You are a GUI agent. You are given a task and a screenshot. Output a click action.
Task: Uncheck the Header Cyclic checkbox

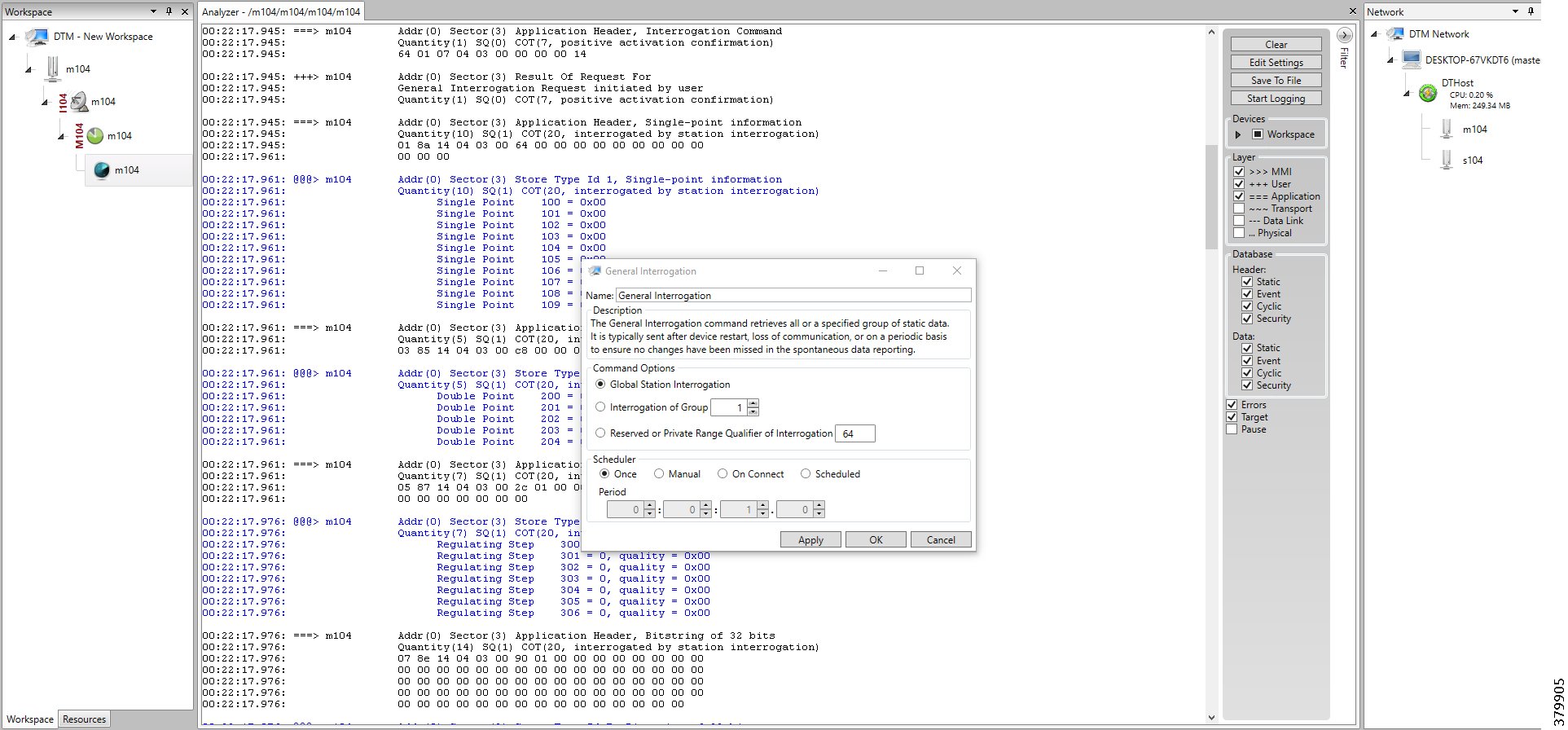pos(1247,306)
